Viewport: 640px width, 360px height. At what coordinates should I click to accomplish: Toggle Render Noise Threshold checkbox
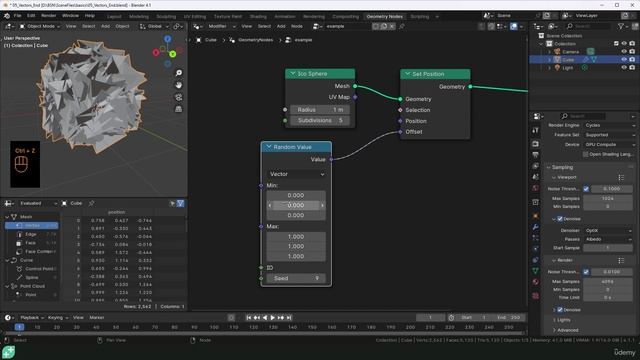click(x=586, y=272)
